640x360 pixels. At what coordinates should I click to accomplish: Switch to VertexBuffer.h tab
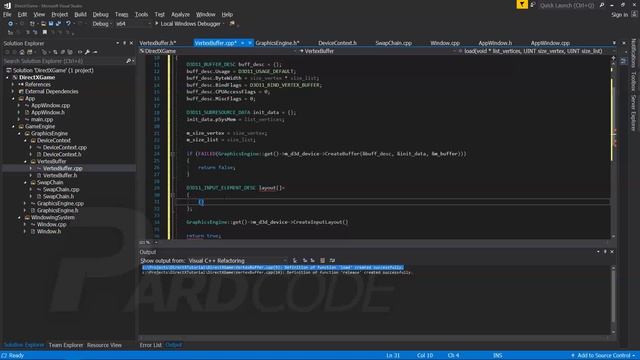tap(158, 43)
